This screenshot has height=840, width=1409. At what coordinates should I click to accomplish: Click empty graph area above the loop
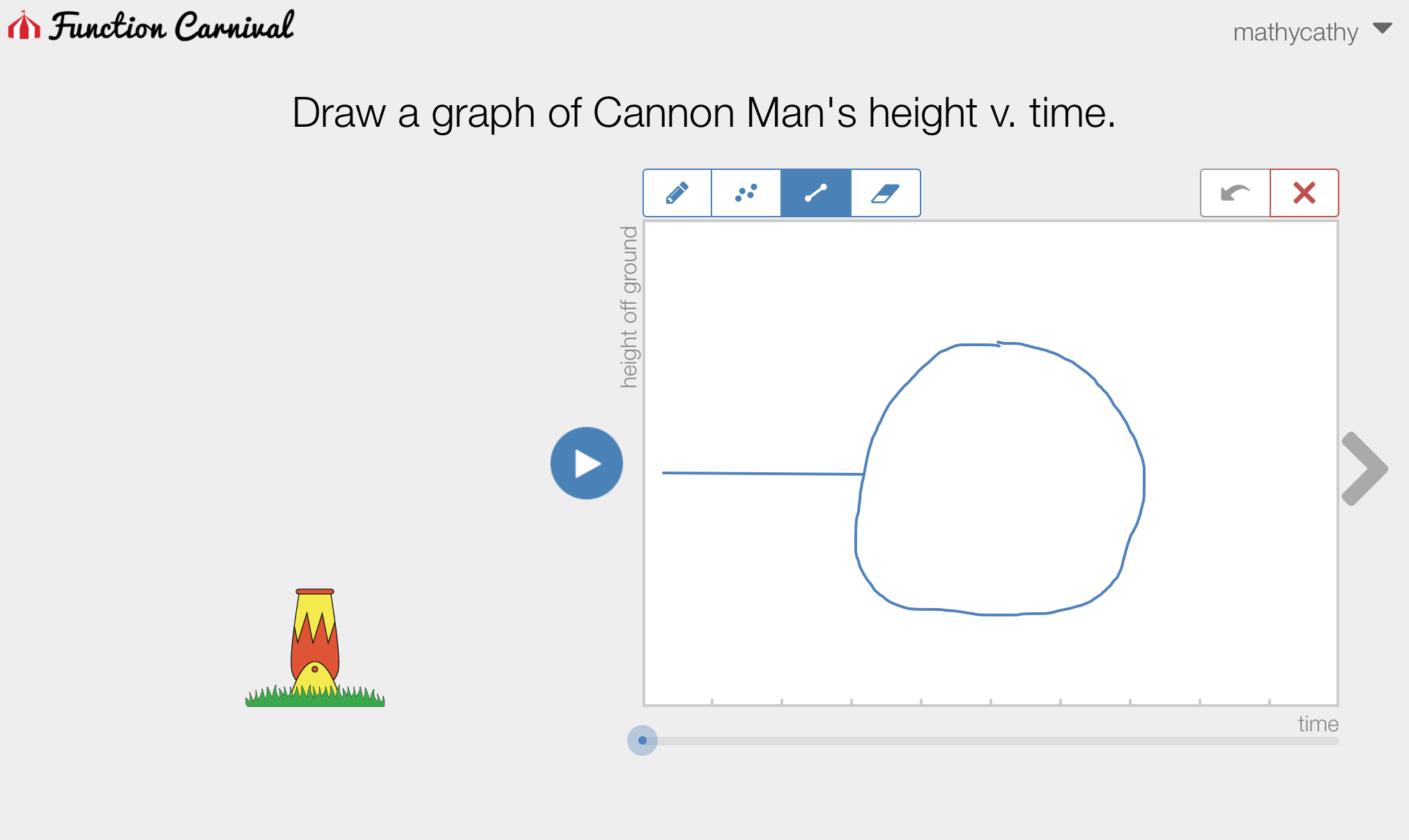(x=990, y=279)
